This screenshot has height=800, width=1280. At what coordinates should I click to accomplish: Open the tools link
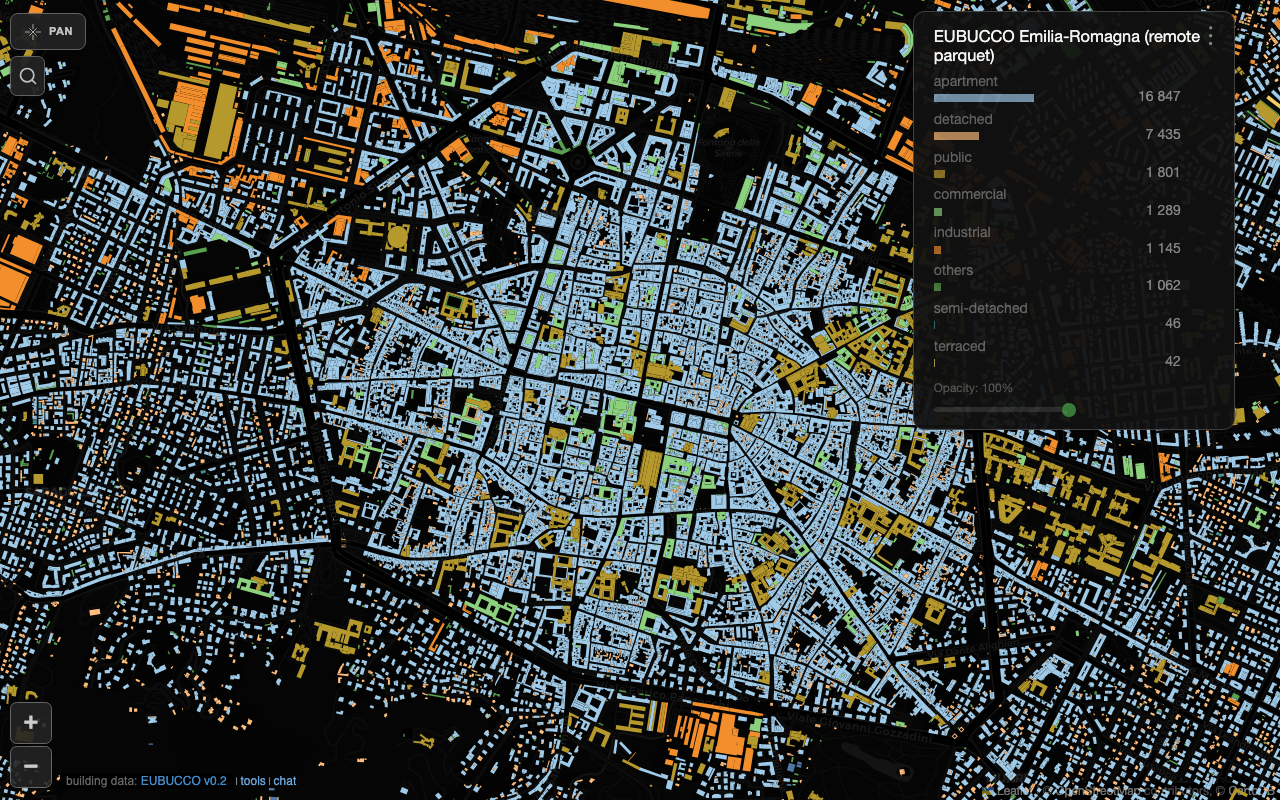(253, 781)
